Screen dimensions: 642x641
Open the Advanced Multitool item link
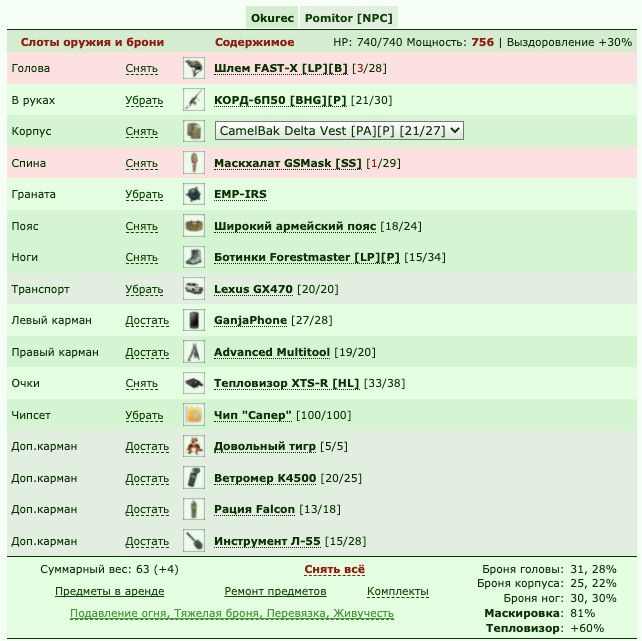point(272,352)
